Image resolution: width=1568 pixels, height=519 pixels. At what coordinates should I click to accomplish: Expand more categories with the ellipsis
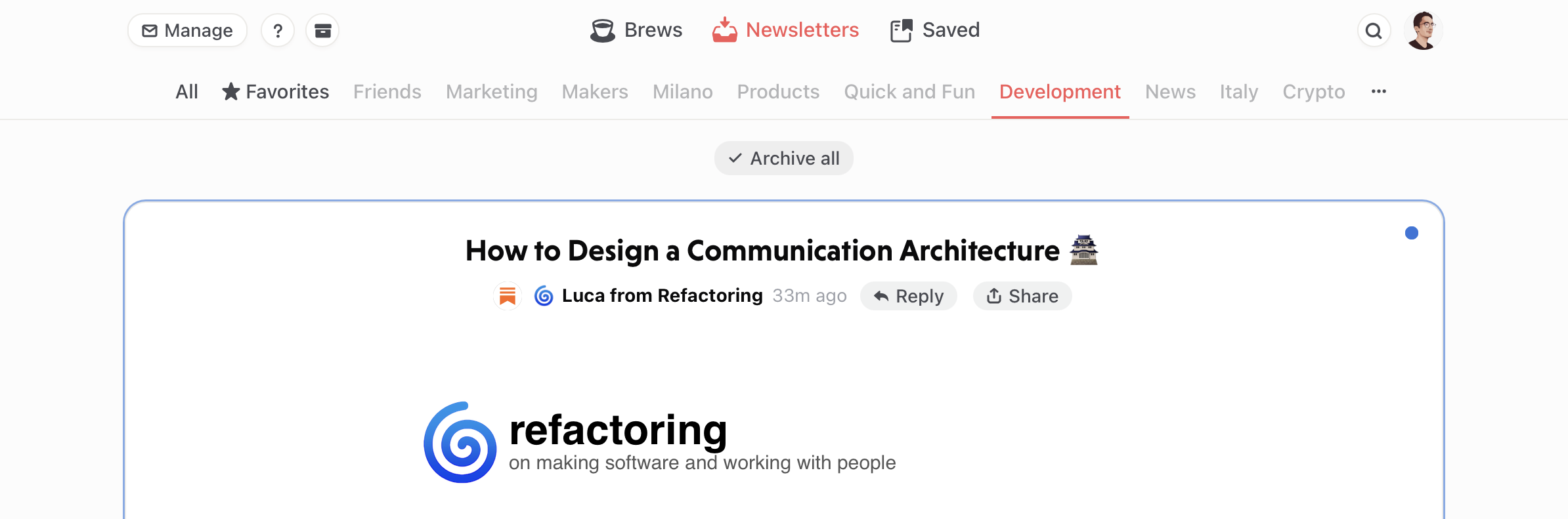(1379, 91)
